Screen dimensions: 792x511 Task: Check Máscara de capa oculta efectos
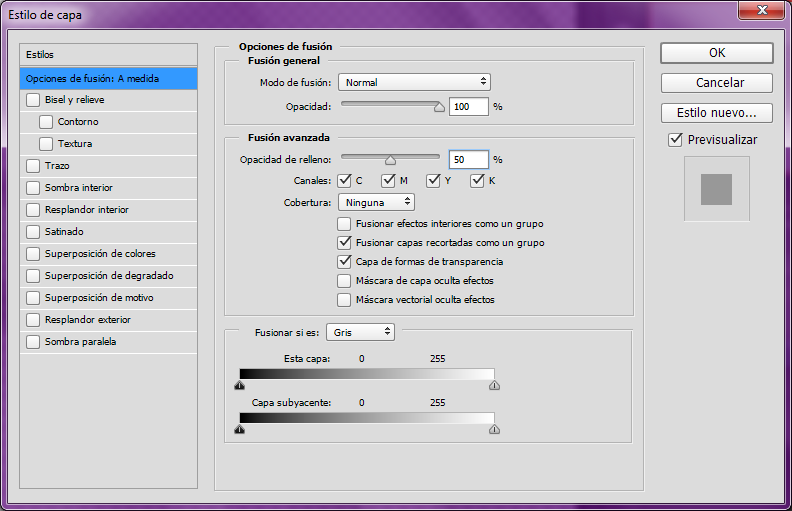[x=344, y=281]
